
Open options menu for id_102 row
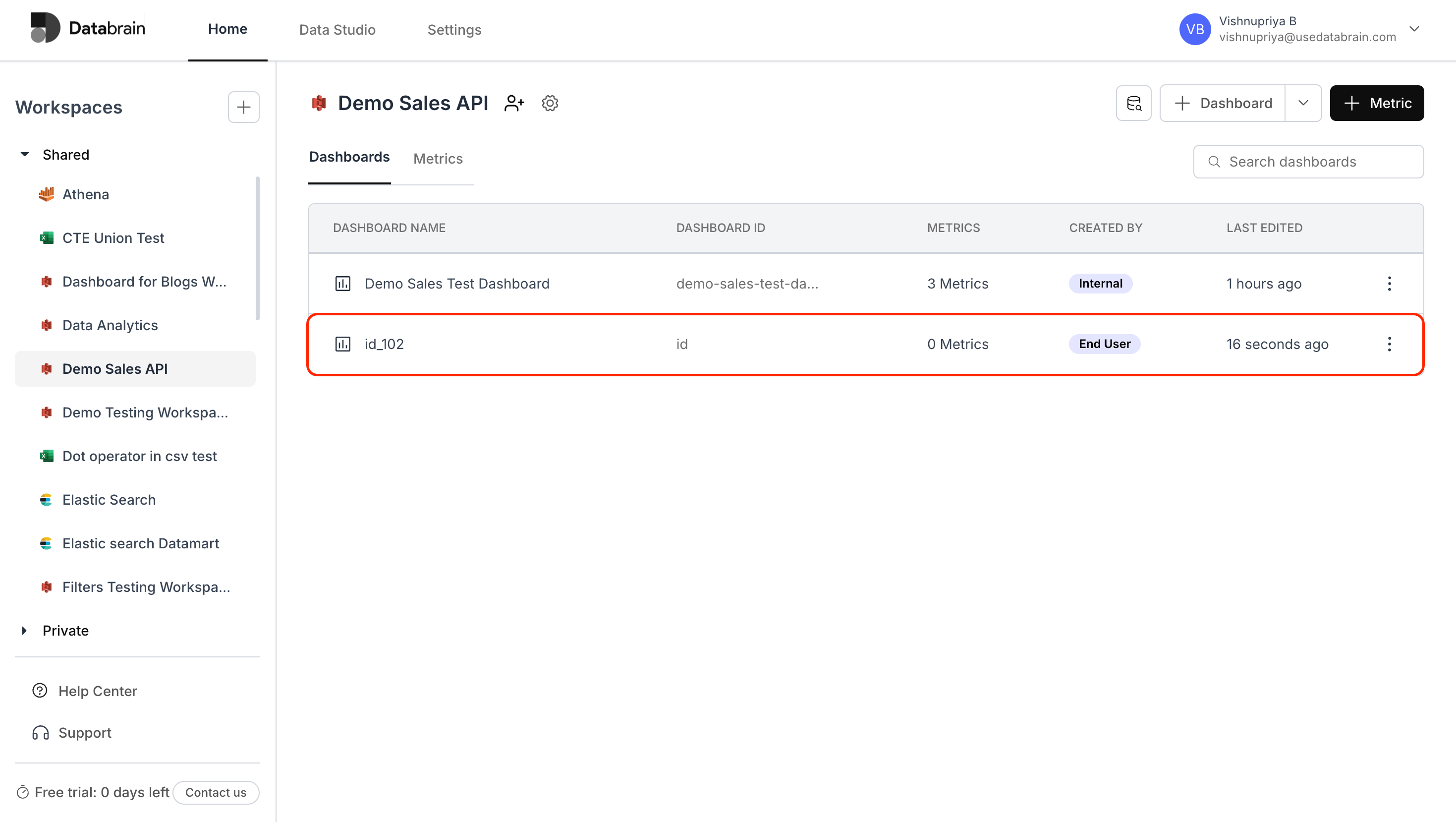(1389, 344)
